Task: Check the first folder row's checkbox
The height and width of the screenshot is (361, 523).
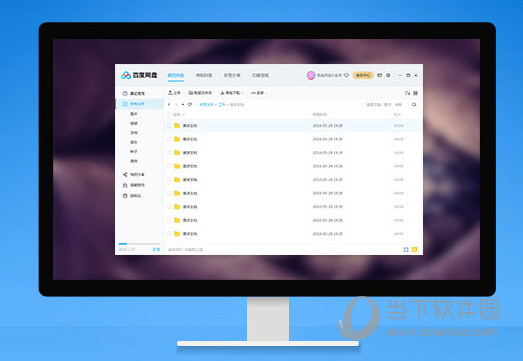Action: tap(169, 125)
